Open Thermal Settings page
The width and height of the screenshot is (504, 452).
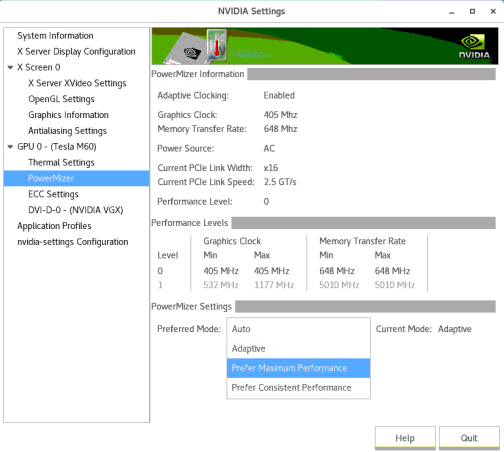pos(61,163)
